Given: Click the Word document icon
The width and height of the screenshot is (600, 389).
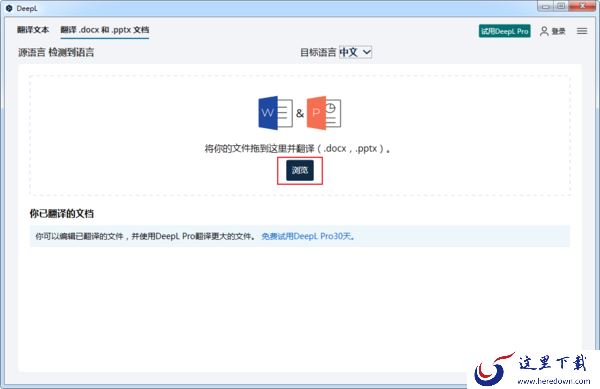Looking at the screenshot, I should [x=276, y=113].
